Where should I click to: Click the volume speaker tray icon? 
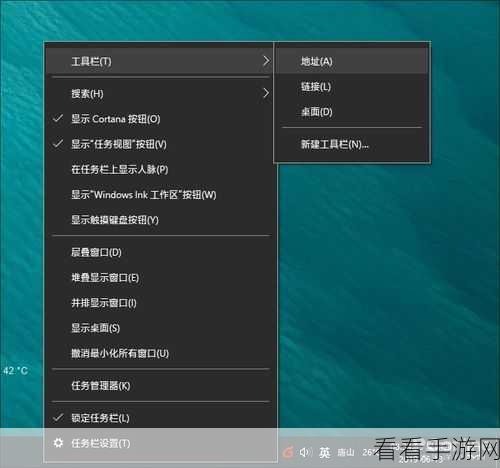pos(305,452)
